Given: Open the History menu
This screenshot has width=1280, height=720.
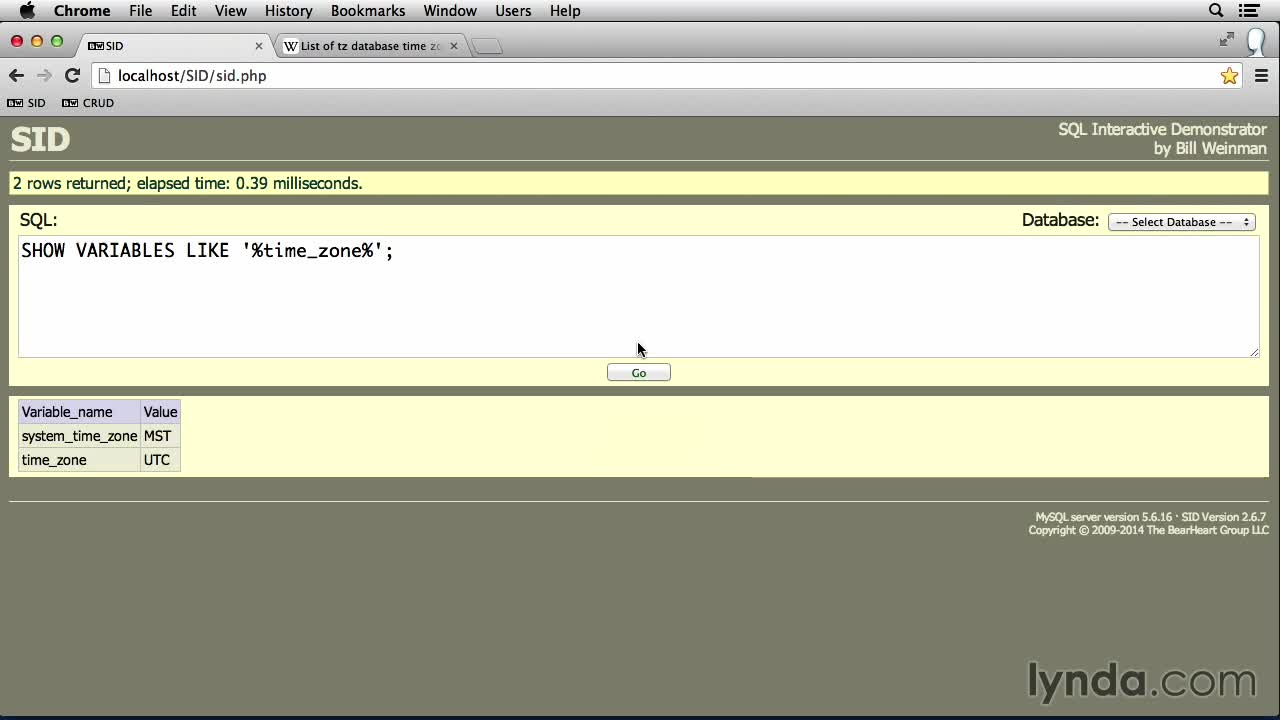Looking at the screenshot, I should 289,11.
